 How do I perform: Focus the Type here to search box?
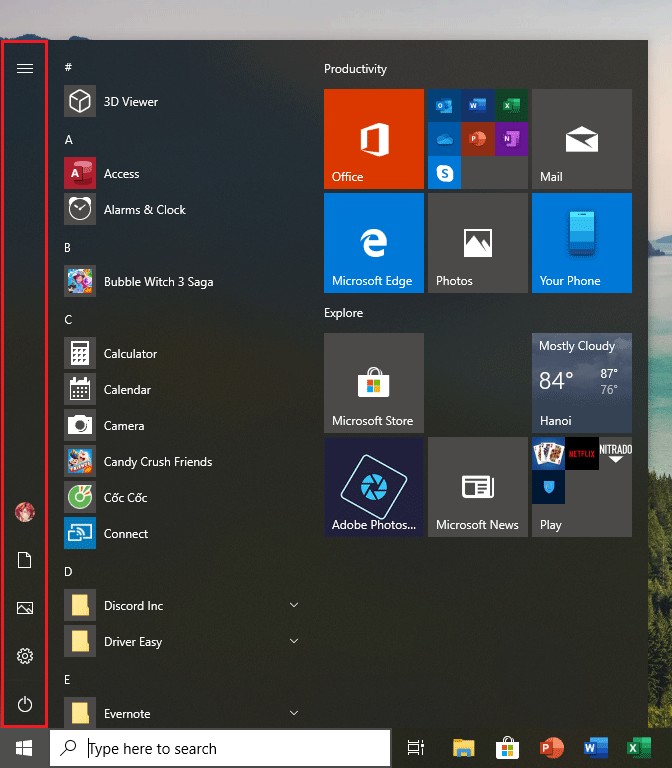point(220,748)
